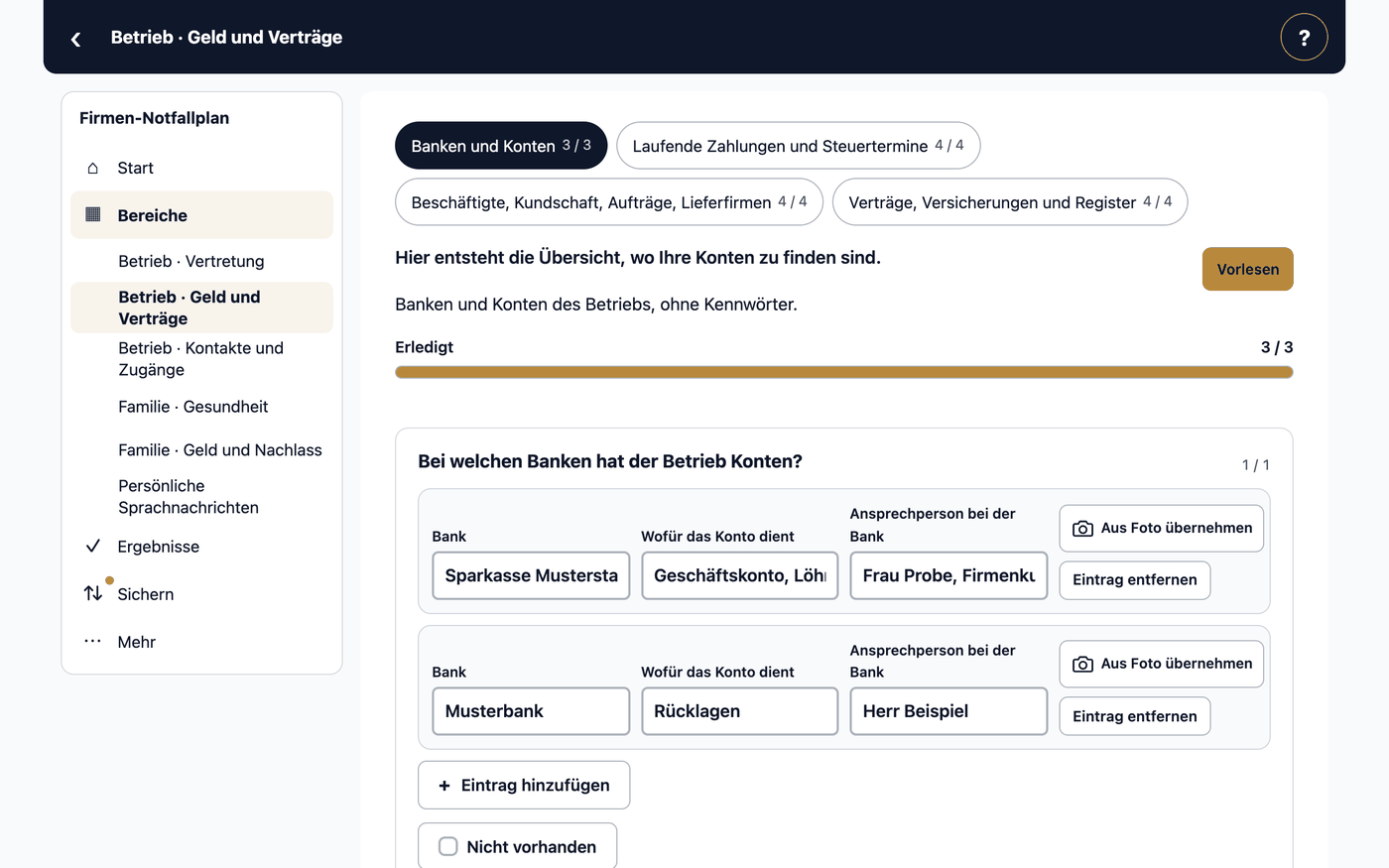1389x868 pixels.
Task: Click the header title Betrieb · Geld und Verträge
Action: (226, 38)
